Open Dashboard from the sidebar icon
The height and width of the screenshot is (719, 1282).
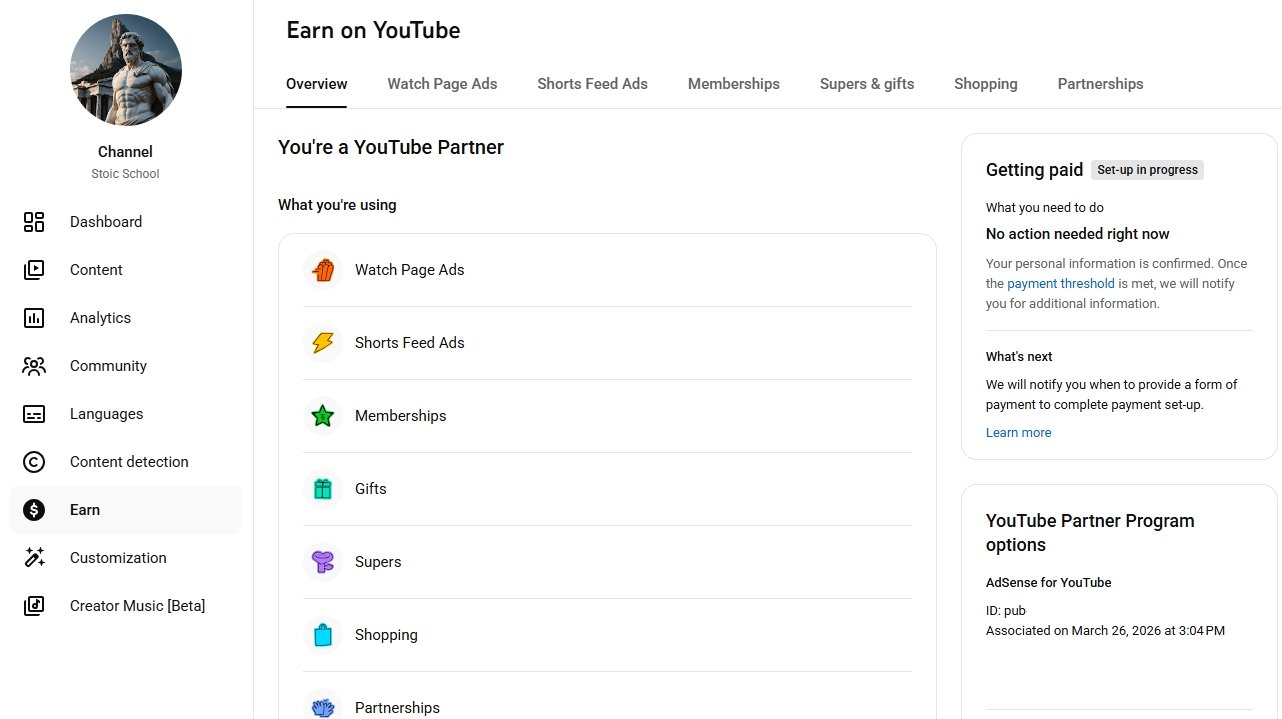click(x=34, y=222)
